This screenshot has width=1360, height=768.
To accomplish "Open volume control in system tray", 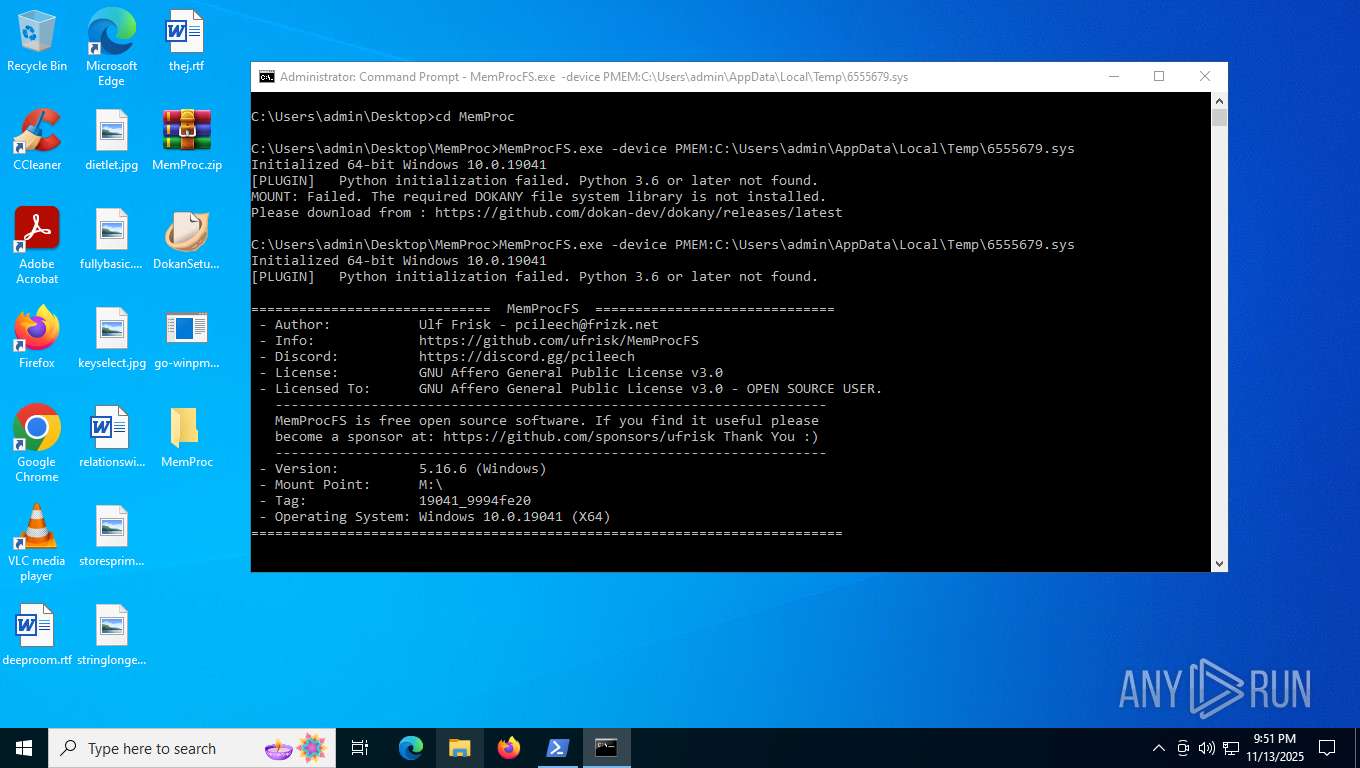I will coord(1206,748).
